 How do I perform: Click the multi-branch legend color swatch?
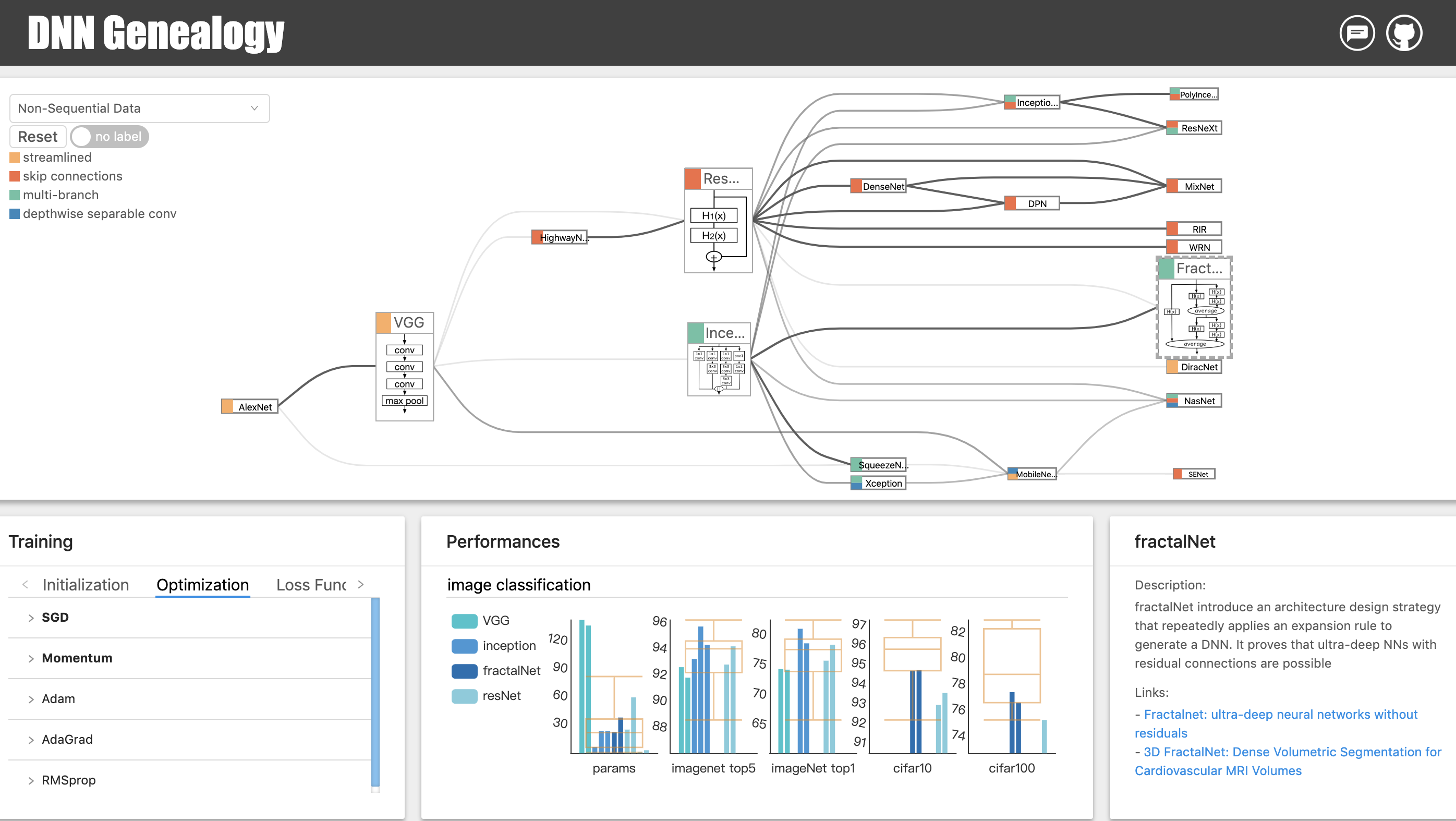point(15,195)
